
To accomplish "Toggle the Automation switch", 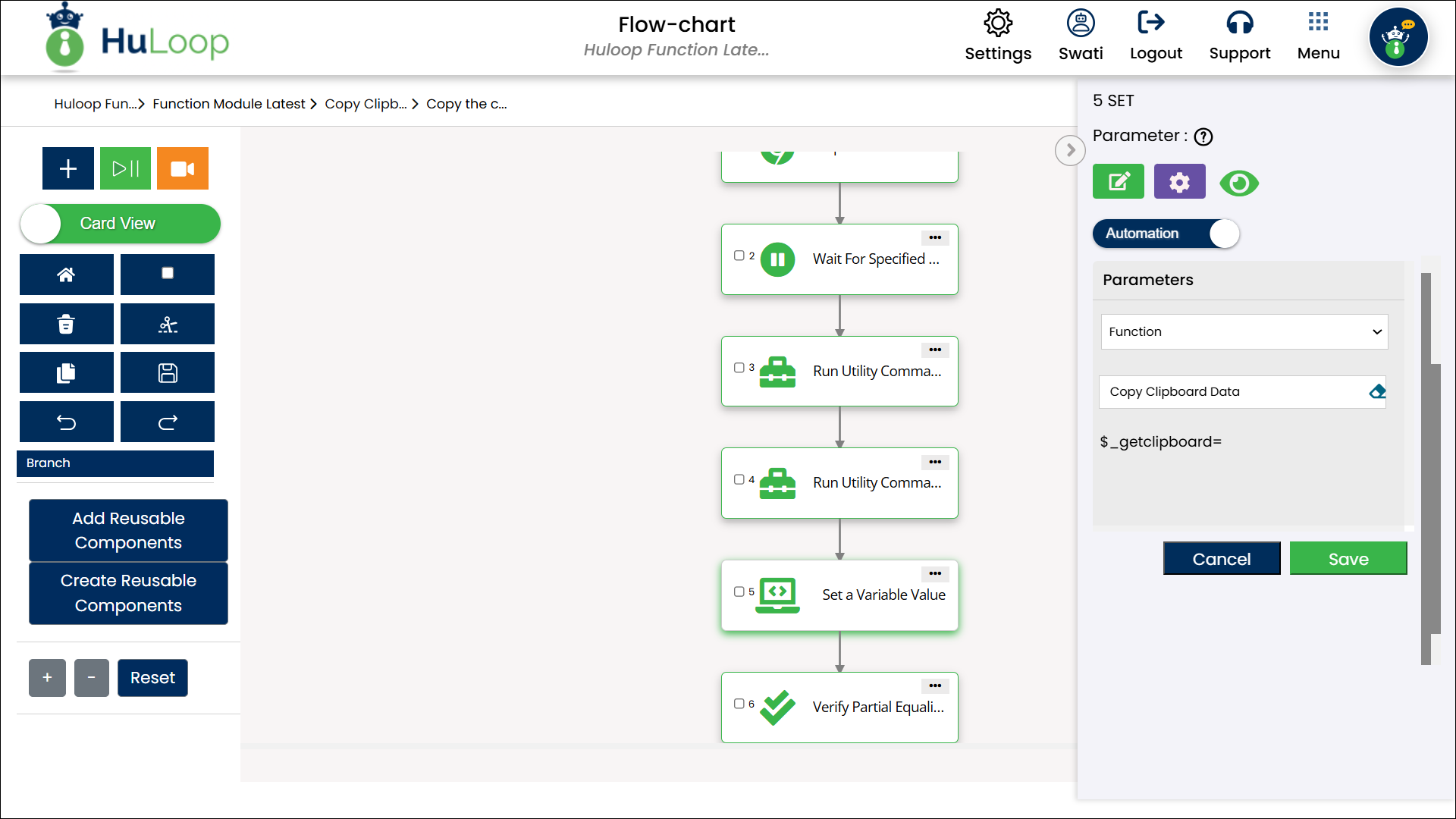I will click(1166, 234).
